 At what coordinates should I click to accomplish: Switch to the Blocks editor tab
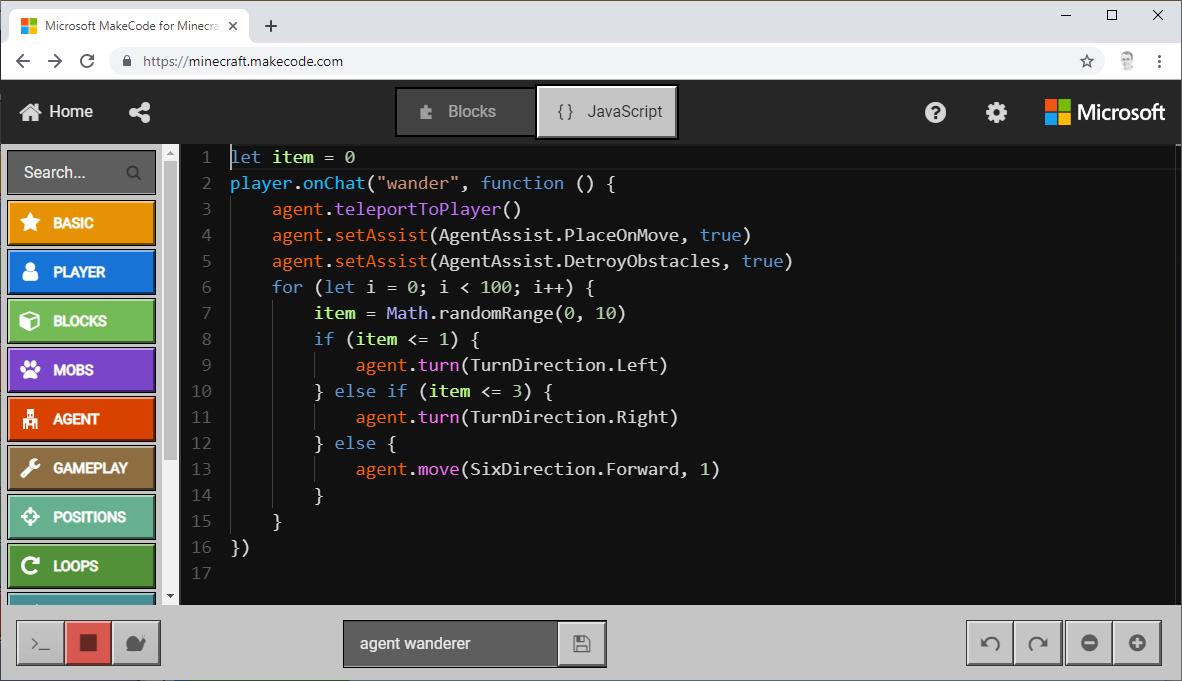[466, 112]
